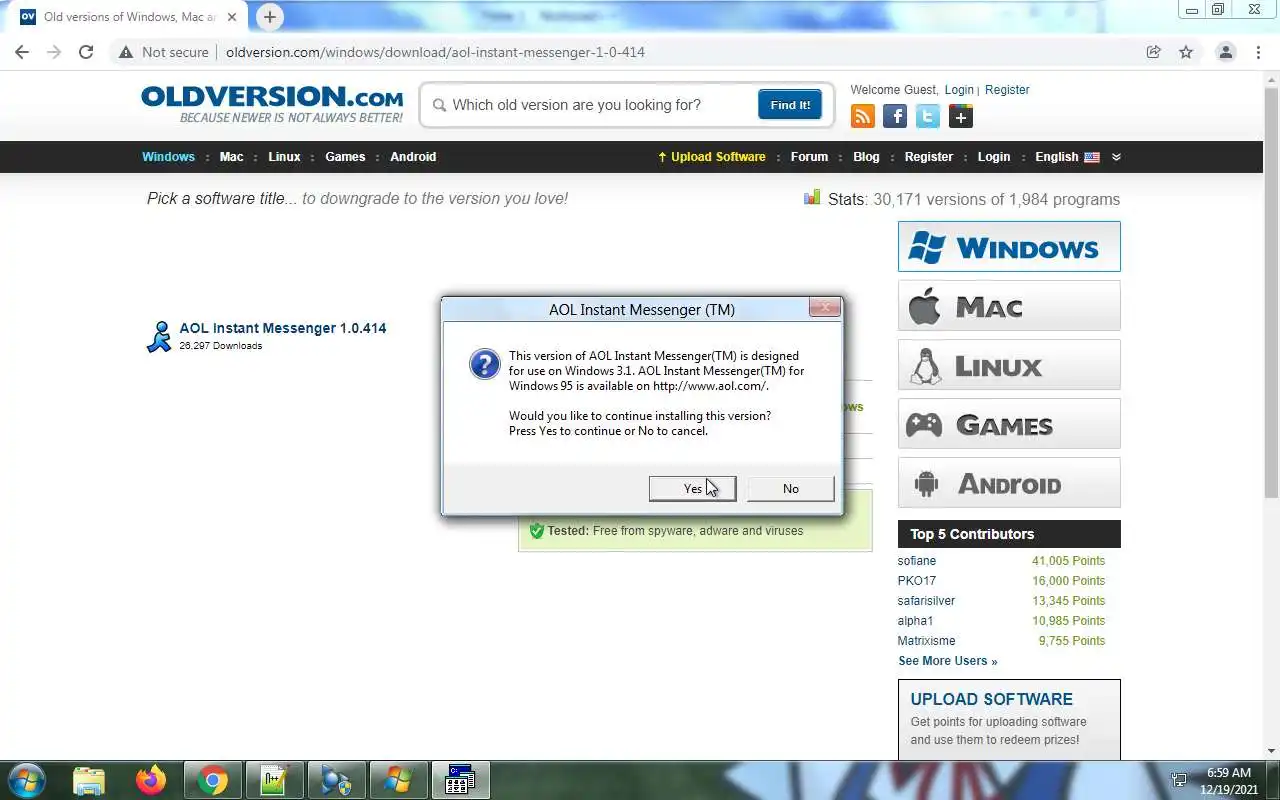Reload the page

pos(86,52)
